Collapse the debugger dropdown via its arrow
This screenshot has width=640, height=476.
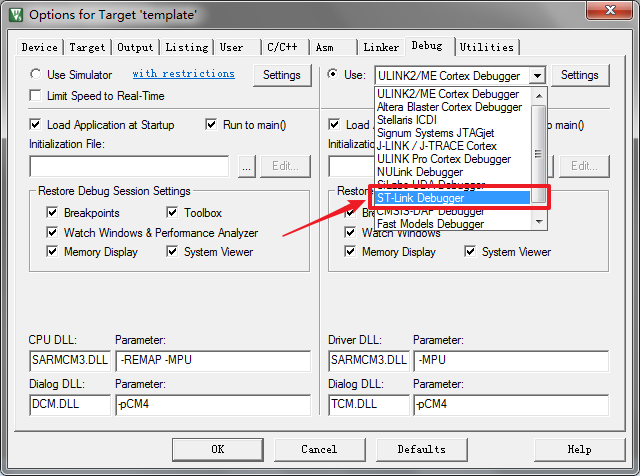[x=538, y=76]
